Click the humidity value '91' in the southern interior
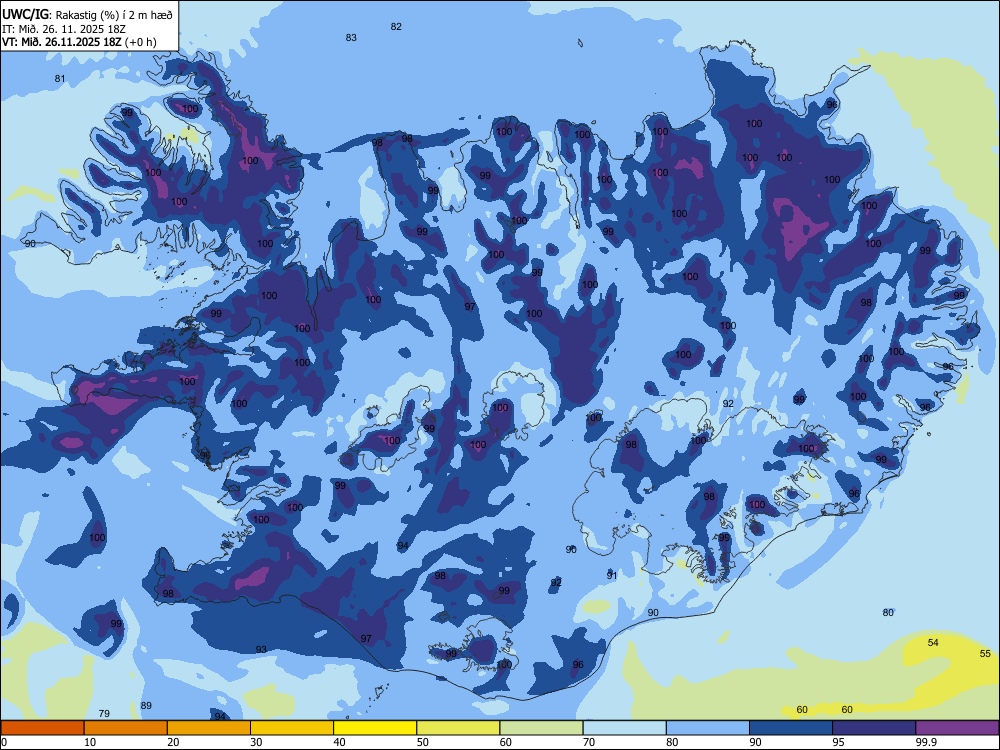Viewport: 1000px width, 750px height. point(612,576)
